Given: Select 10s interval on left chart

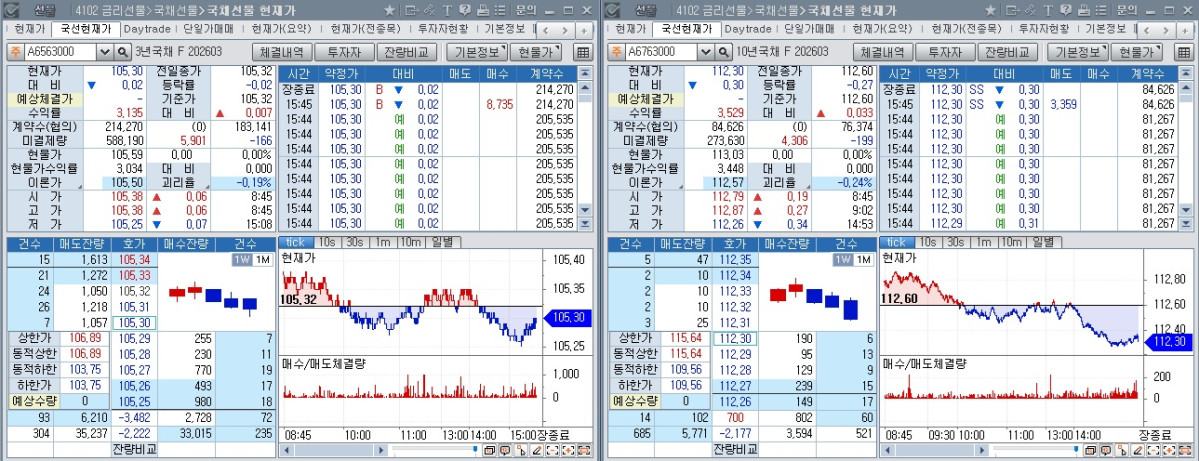Looking at the screenshot, I should coord(327,242).
